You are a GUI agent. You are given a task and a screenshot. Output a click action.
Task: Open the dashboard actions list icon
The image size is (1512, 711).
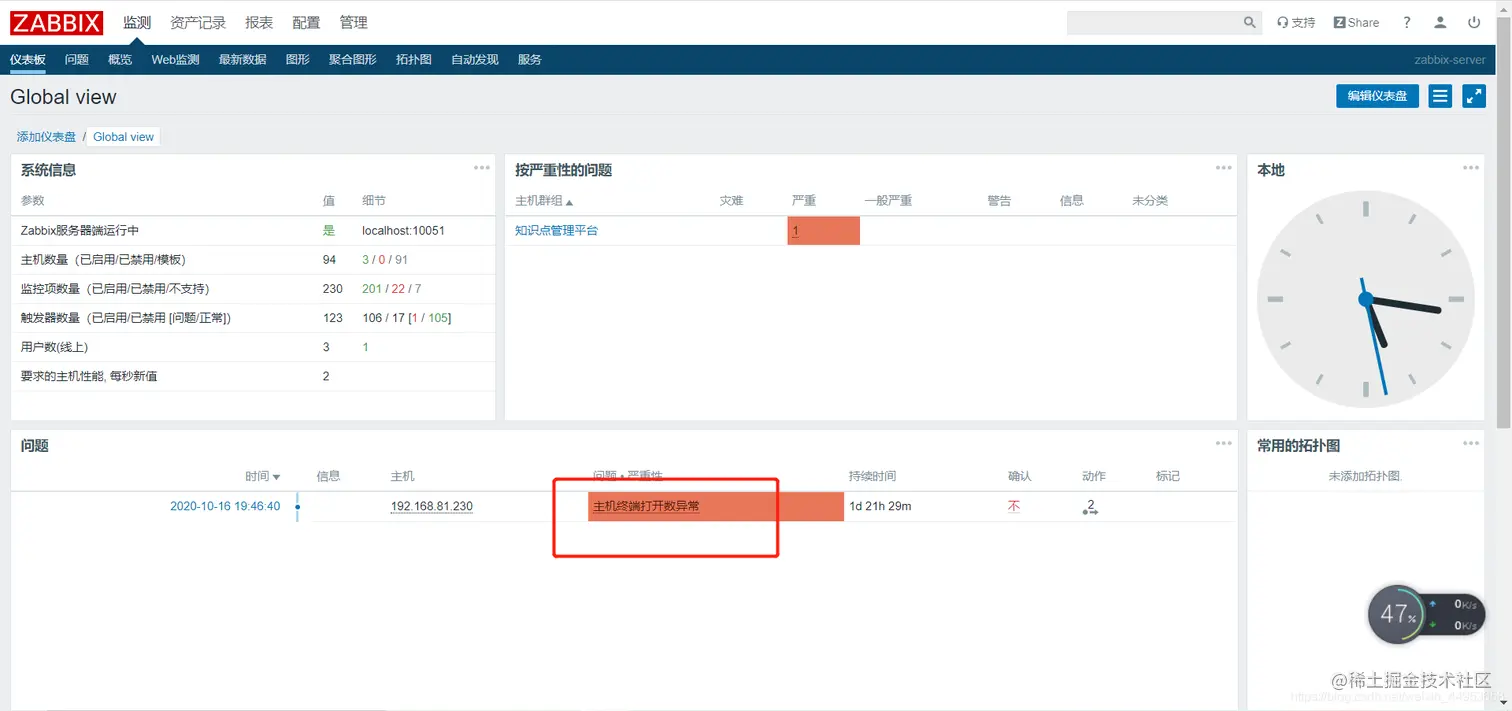pos(1440,96)
